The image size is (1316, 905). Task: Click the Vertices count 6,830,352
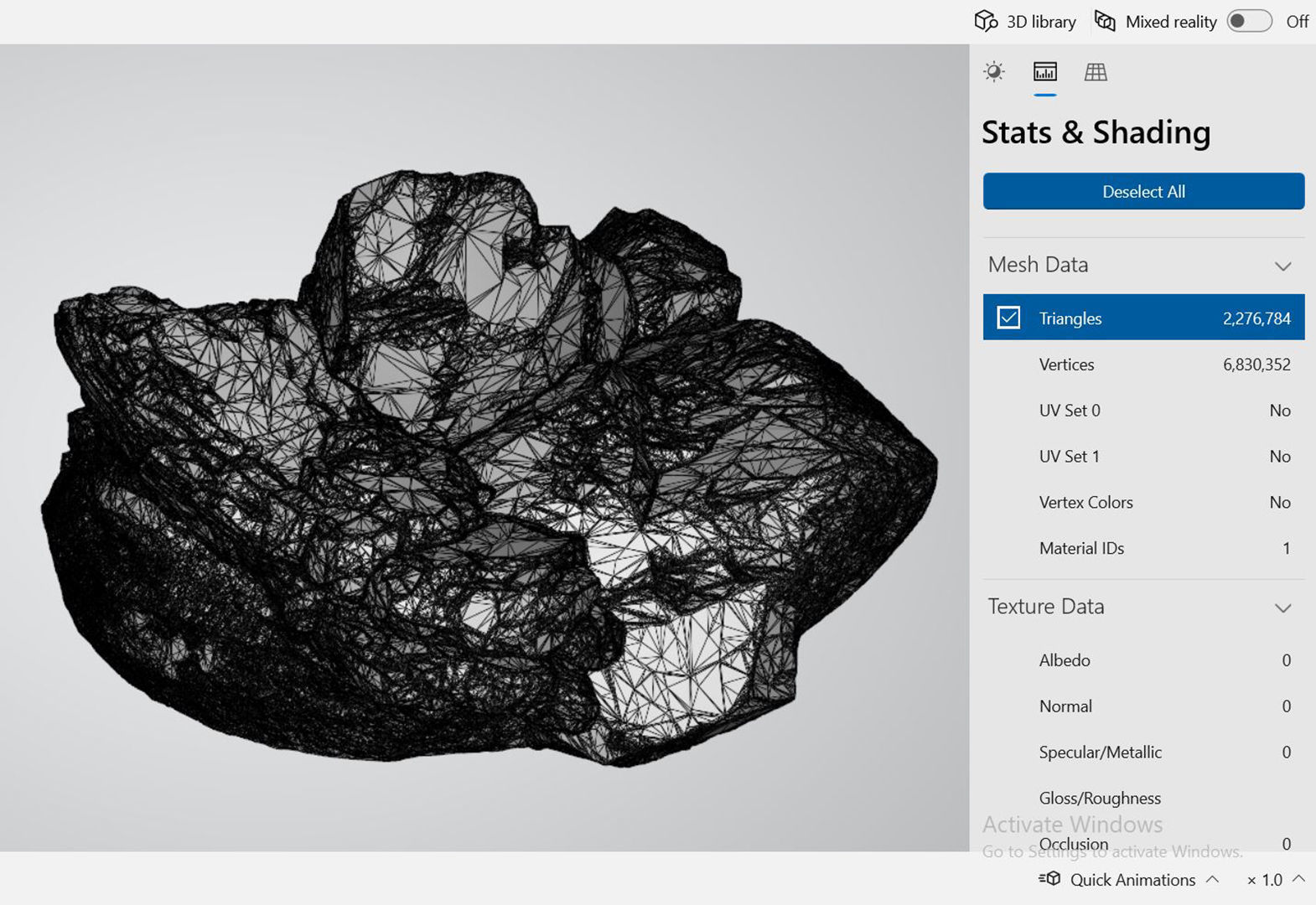coord(1256,365)
